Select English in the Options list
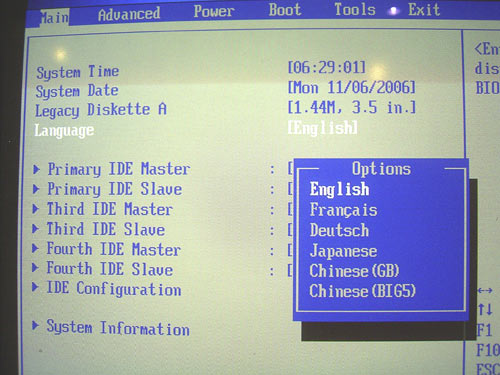This screenshot has width=500, height=375. point(339,189)
